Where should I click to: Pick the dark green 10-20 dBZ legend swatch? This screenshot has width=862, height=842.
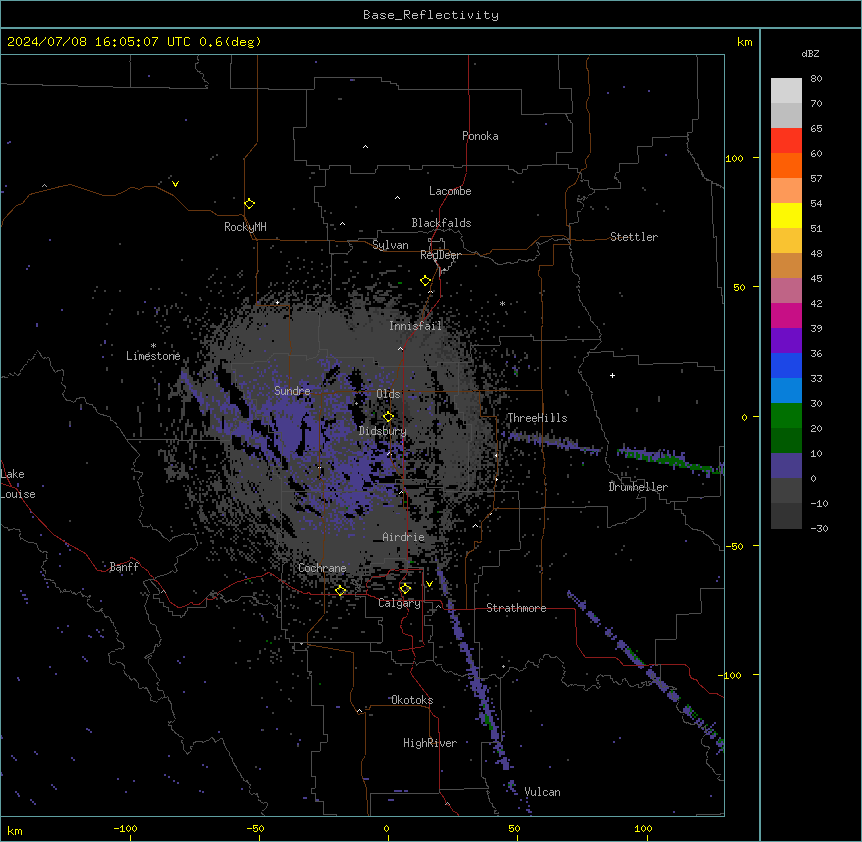click(x=786, y=441)
